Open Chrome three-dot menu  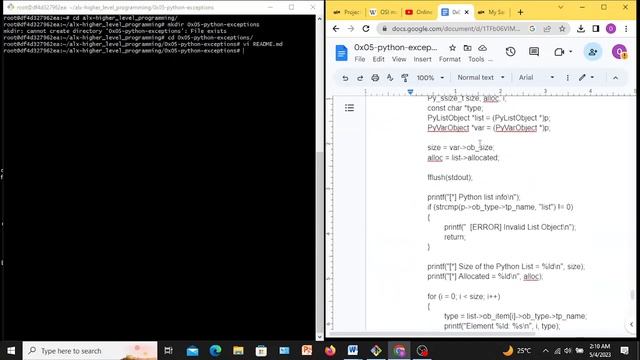click(626, 29)
